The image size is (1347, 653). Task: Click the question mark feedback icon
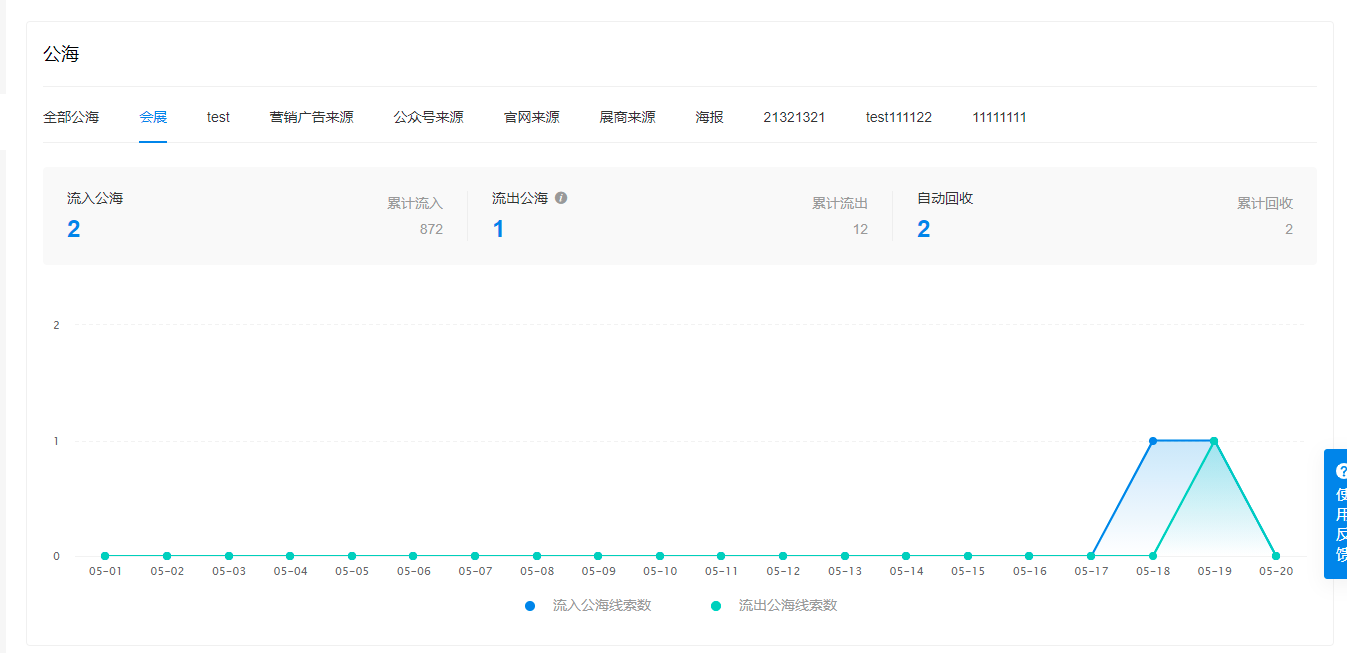1341,471
